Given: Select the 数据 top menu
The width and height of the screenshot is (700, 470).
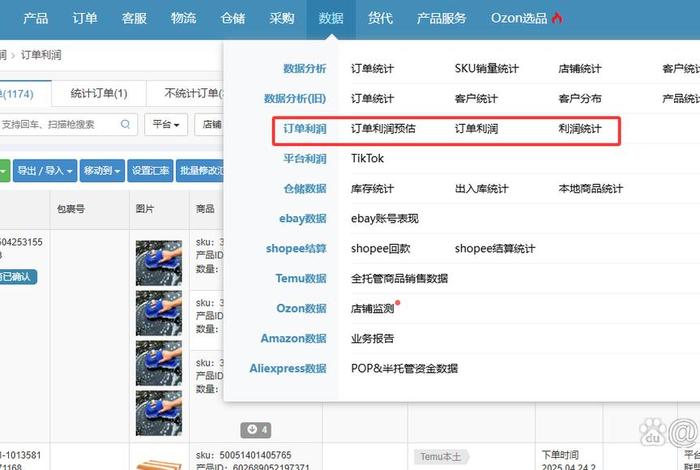Looking at the screenshot, I should click(331, 18).
